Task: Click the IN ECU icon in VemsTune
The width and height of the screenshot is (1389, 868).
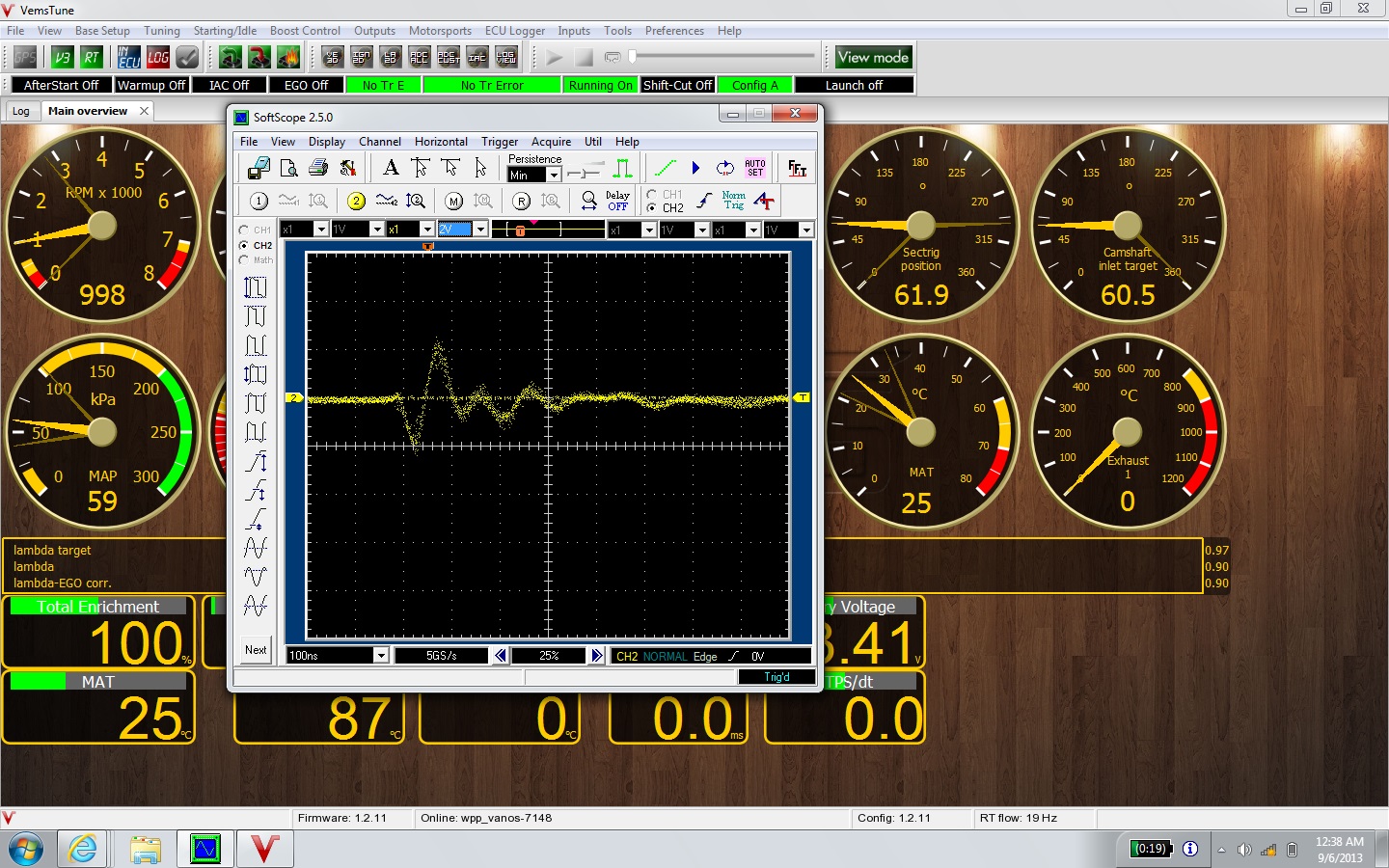Action: coord(129,57)
